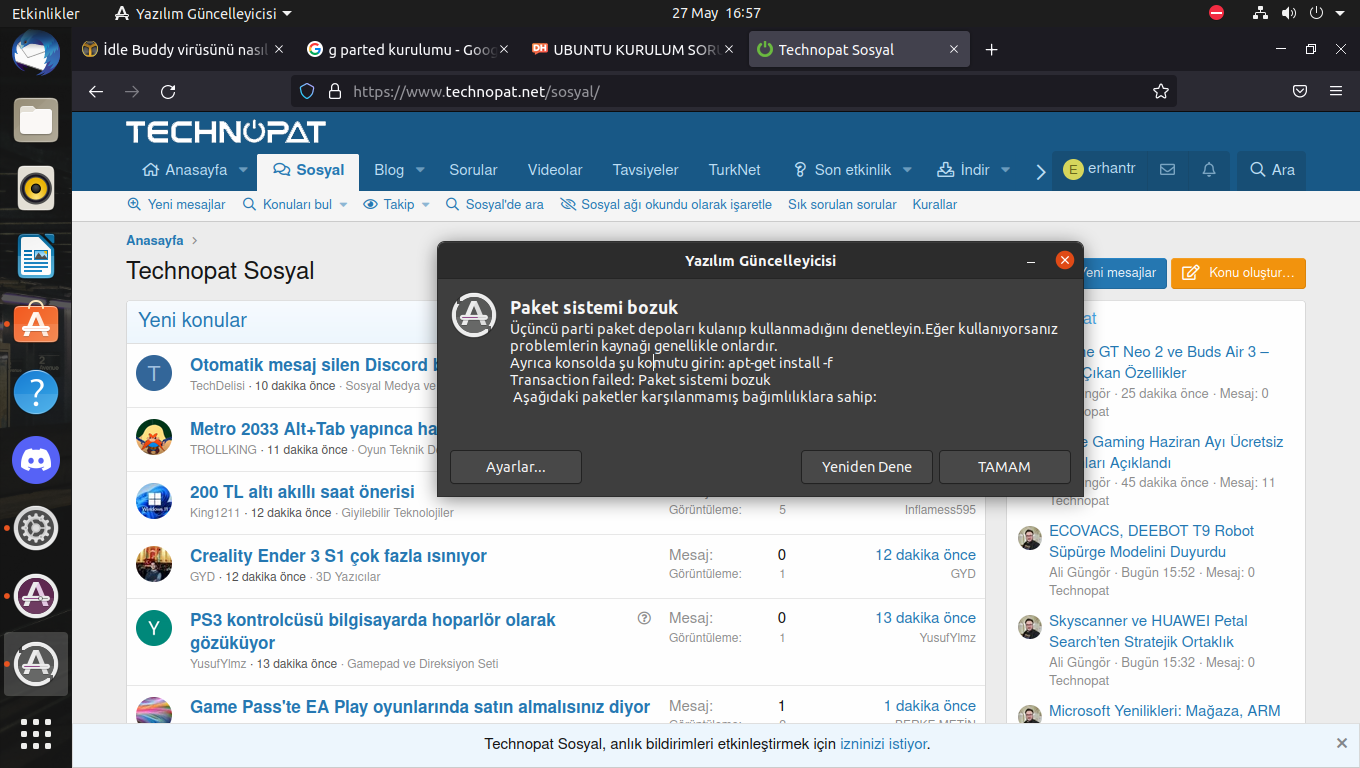The height and width of the screenshot is (768, 1360).
Task: Open system power menu arrow
Action: [1342, 13]
